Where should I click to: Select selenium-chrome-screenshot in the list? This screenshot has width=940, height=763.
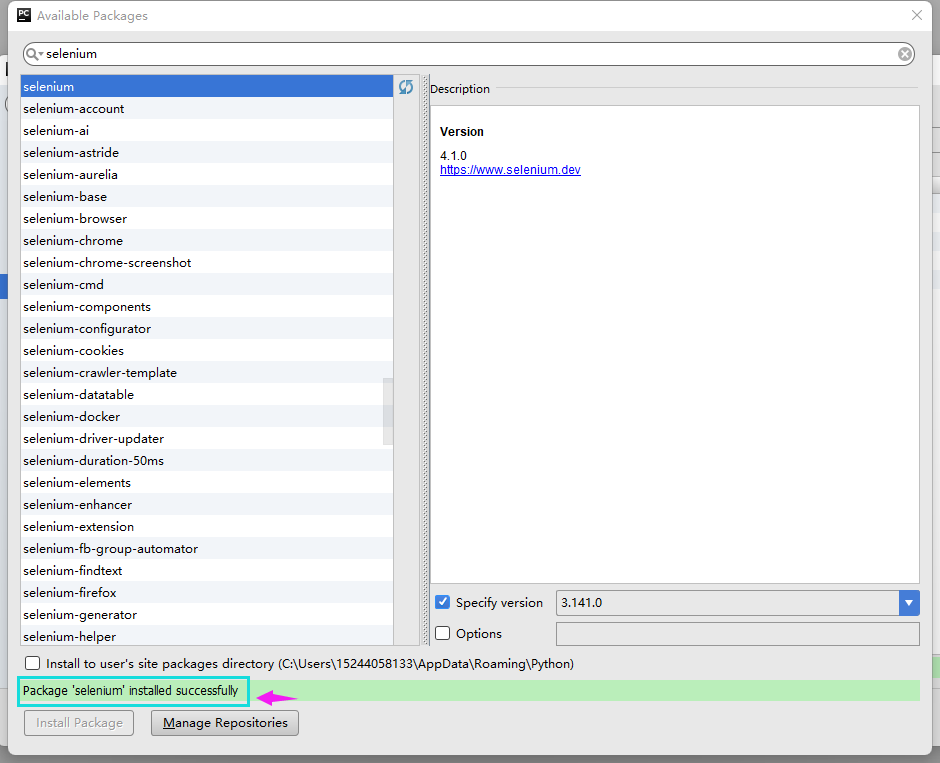coord(207,263)
